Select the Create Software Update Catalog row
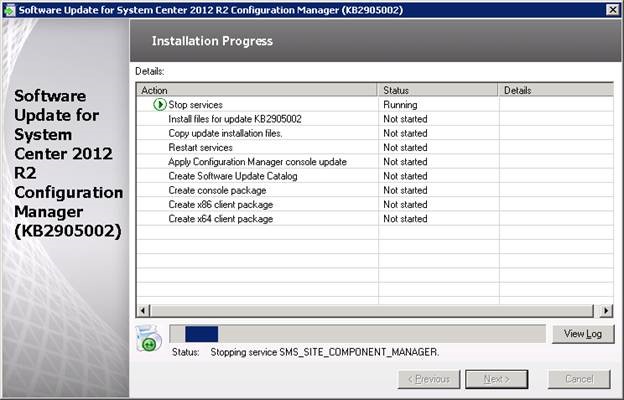The image size is (624, 400). click(x=374, y=176)
